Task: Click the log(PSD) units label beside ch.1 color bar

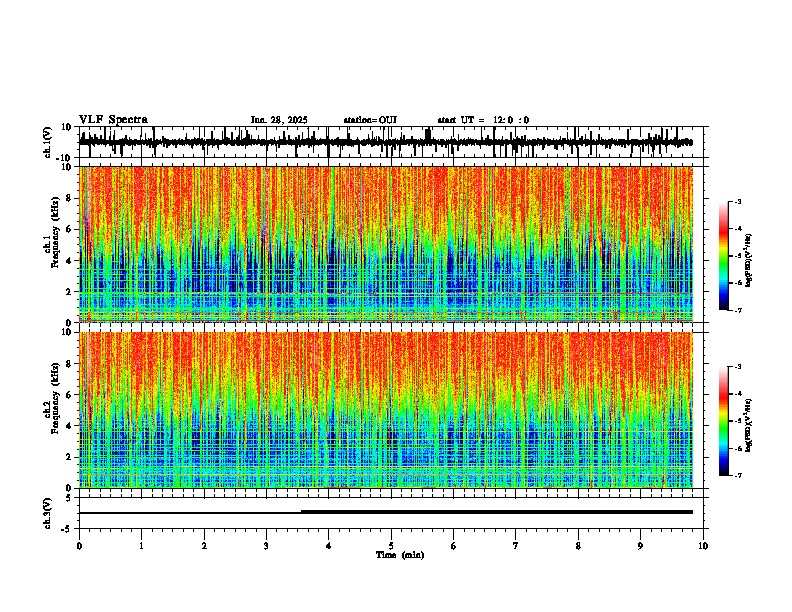Action: [749, 261]
